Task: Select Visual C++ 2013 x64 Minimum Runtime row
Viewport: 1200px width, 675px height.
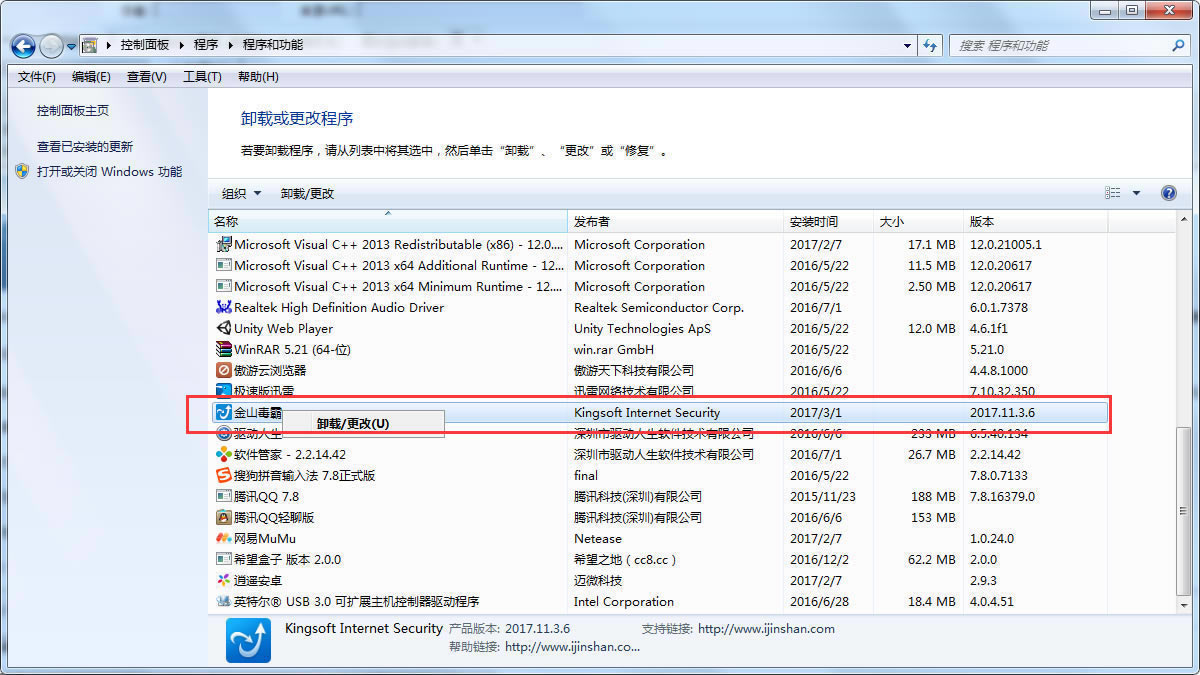Action: click(660, 287)
